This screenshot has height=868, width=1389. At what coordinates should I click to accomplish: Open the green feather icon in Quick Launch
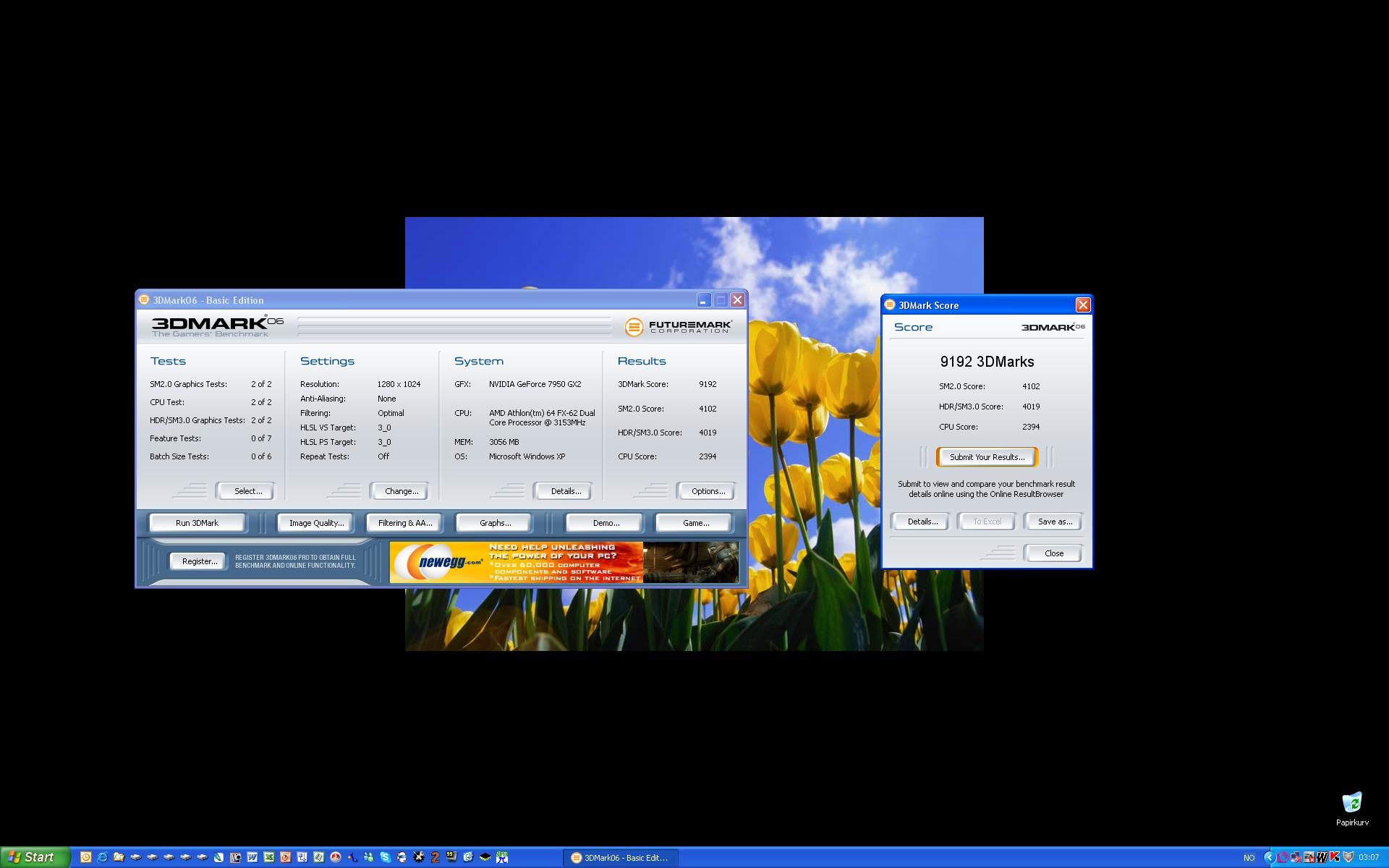[218, 857]
